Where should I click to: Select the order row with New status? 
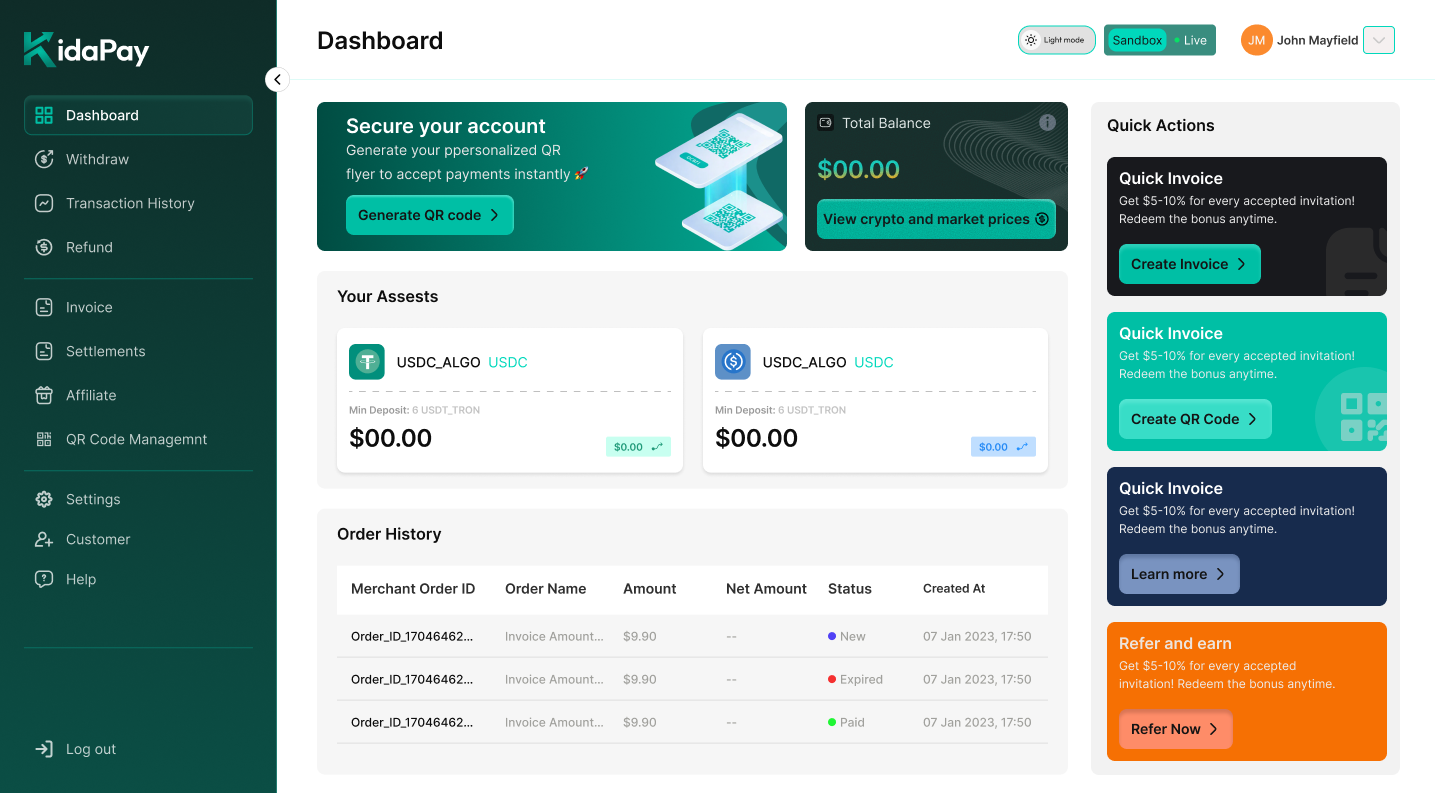(692, 636)
